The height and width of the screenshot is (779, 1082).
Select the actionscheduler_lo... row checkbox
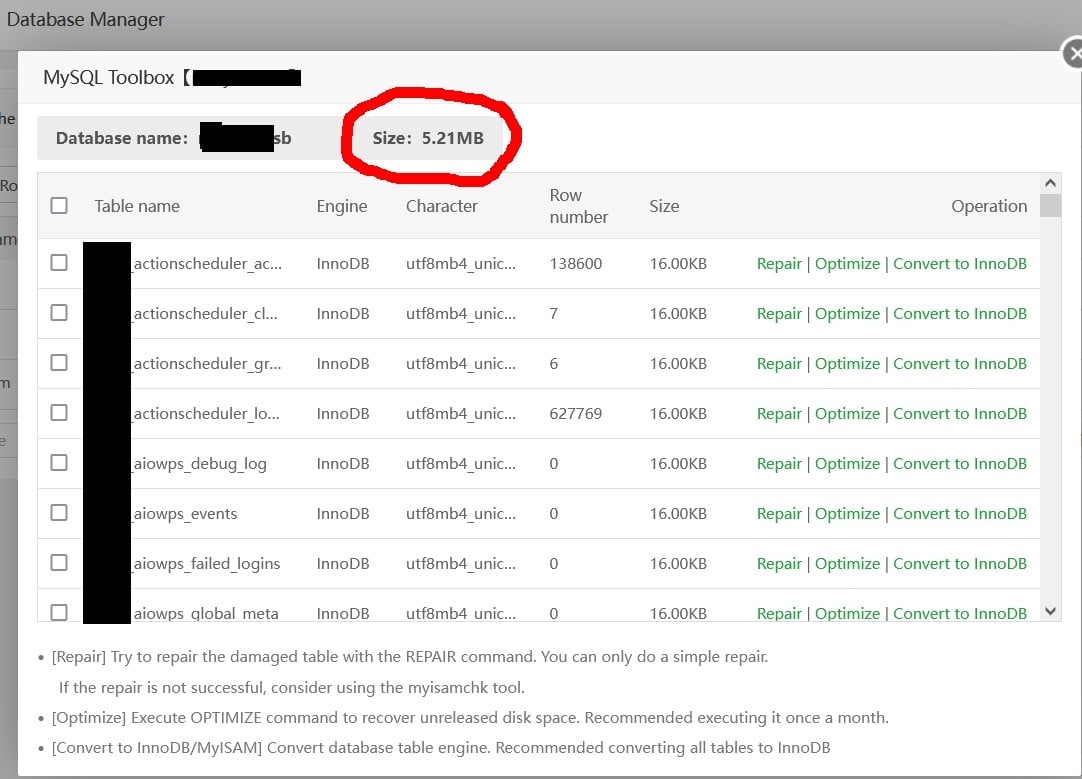(59, 413)
